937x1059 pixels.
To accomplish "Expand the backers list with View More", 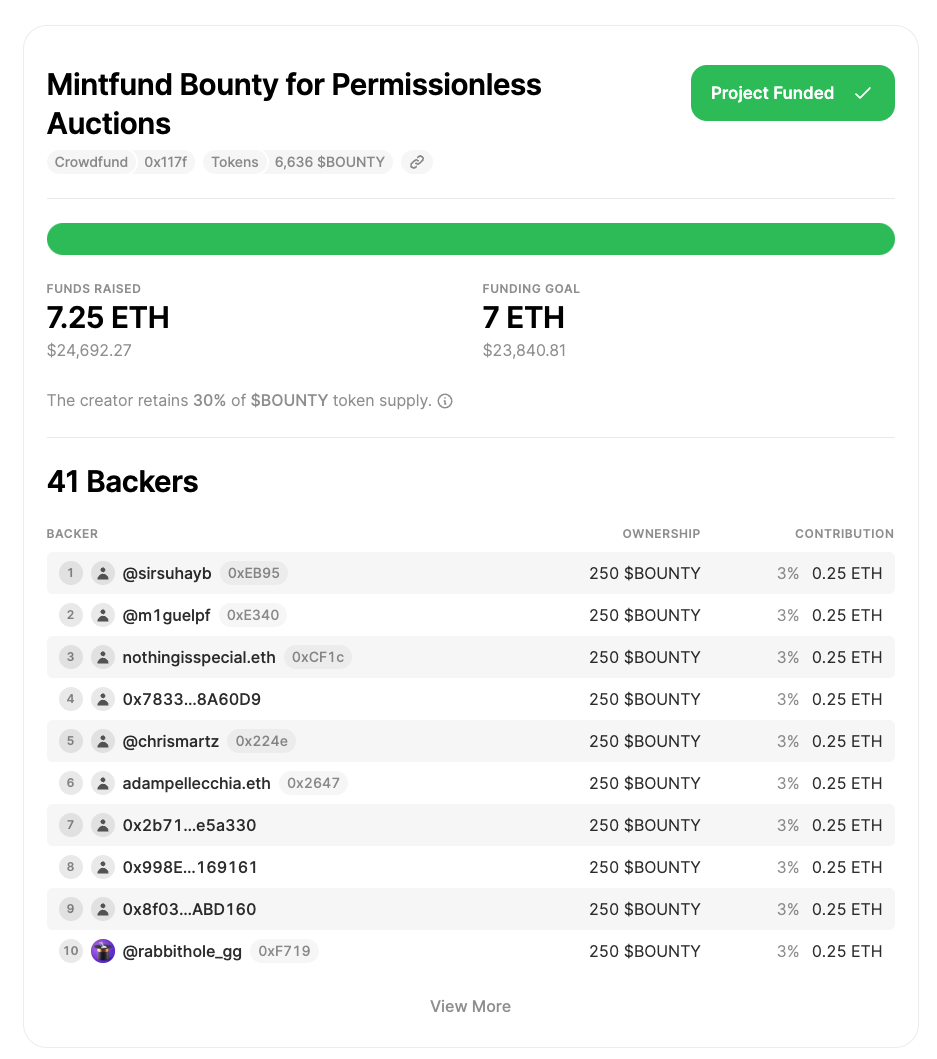I will pos(470,1006).
